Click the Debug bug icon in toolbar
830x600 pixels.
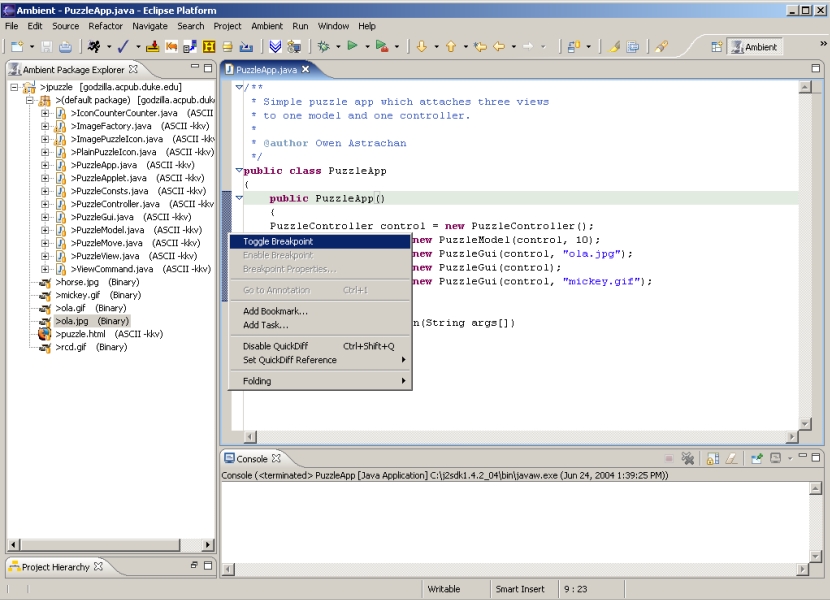click(323, 47)
